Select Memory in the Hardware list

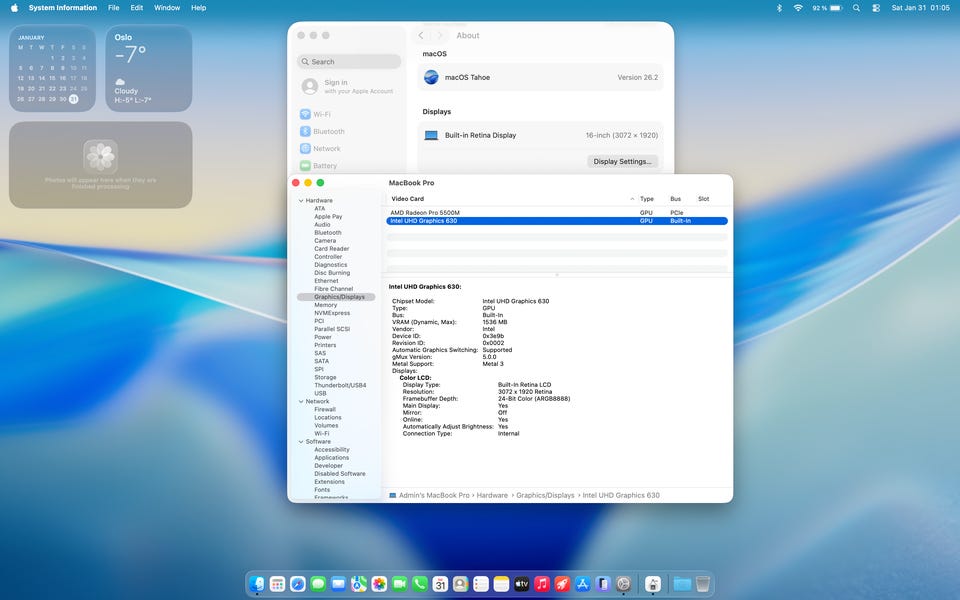point(325,305)
